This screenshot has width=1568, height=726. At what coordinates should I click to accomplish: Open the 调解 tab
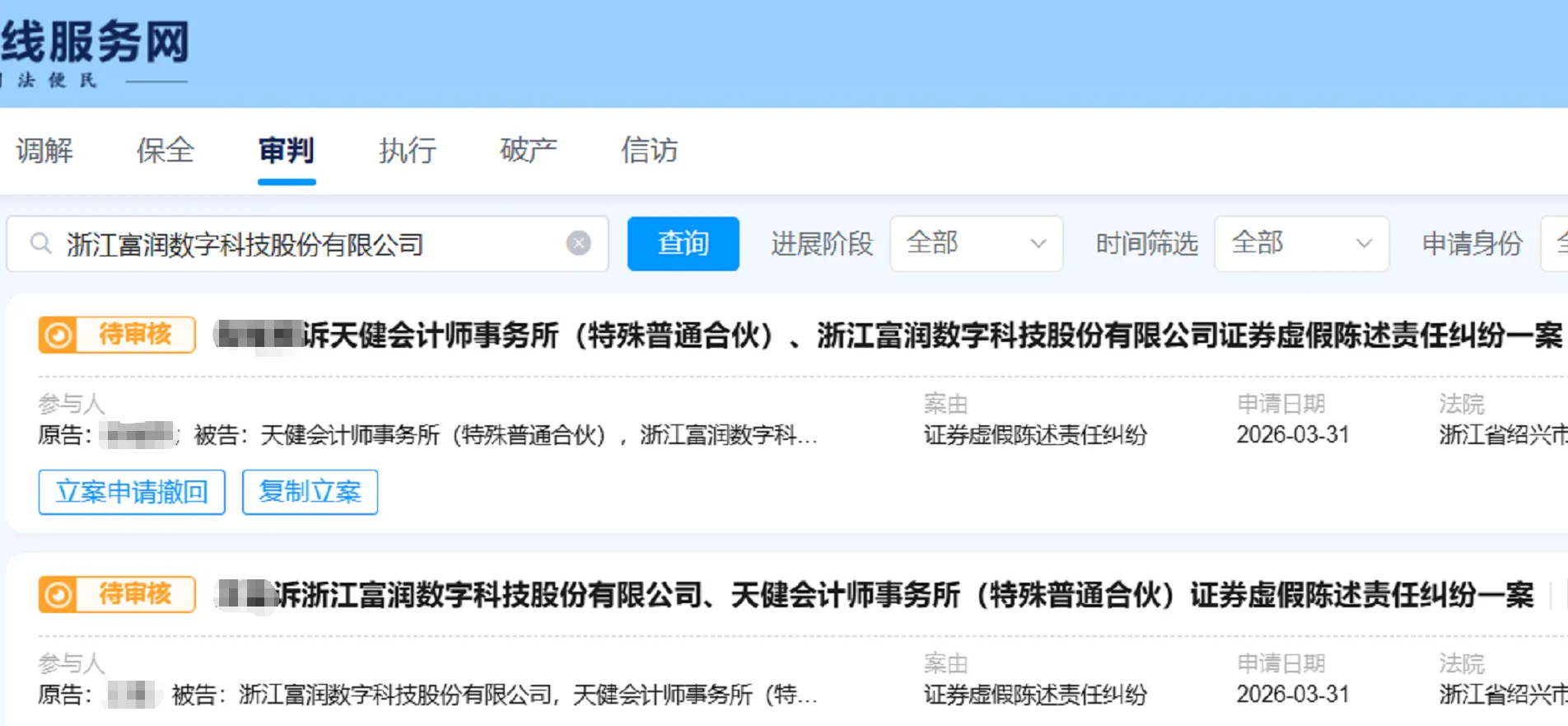point(44,151)
